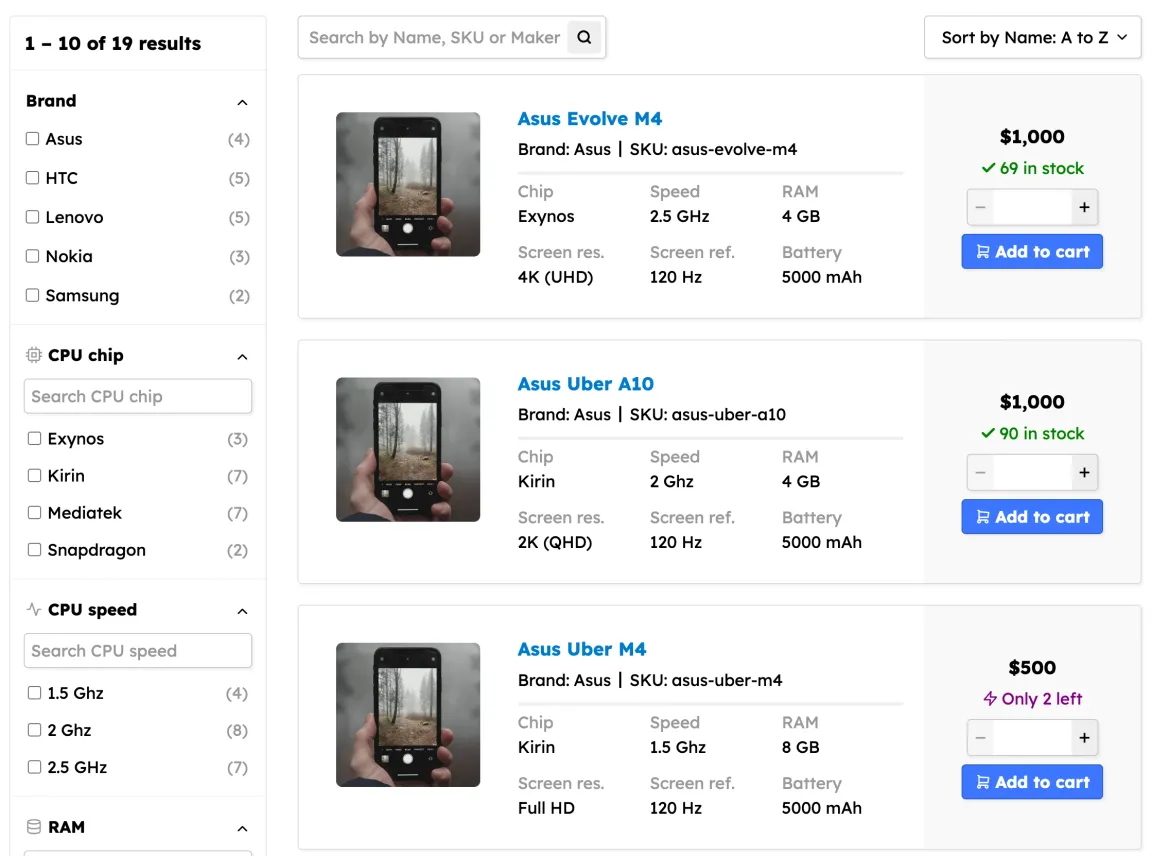Focus the Name, SKU or Maker search box
The image size is (1152, 856).
pyautogui.click(x=434, y=38)
